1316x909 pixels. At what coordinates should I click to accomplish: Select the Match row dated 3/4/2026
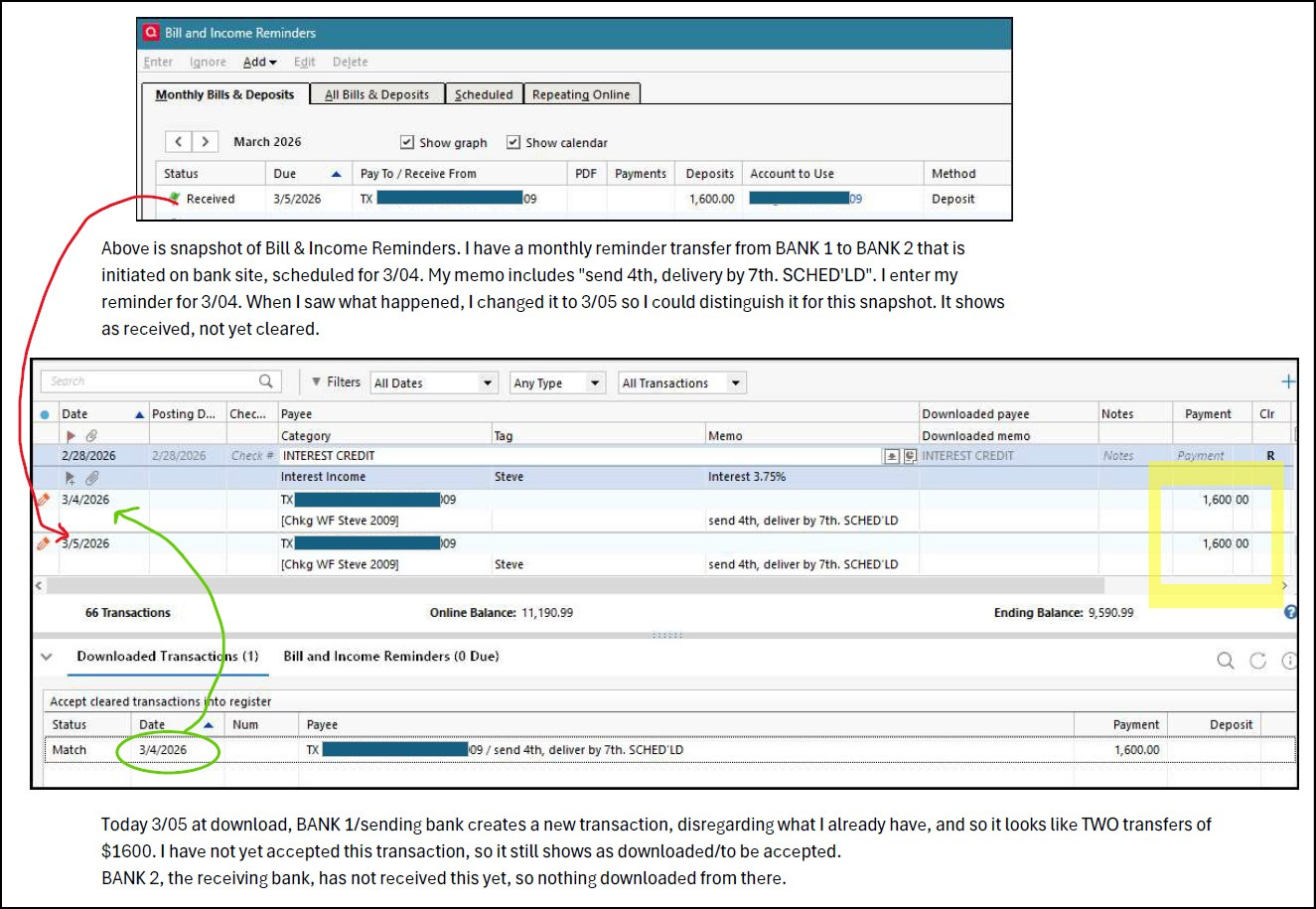click(669, 750)
